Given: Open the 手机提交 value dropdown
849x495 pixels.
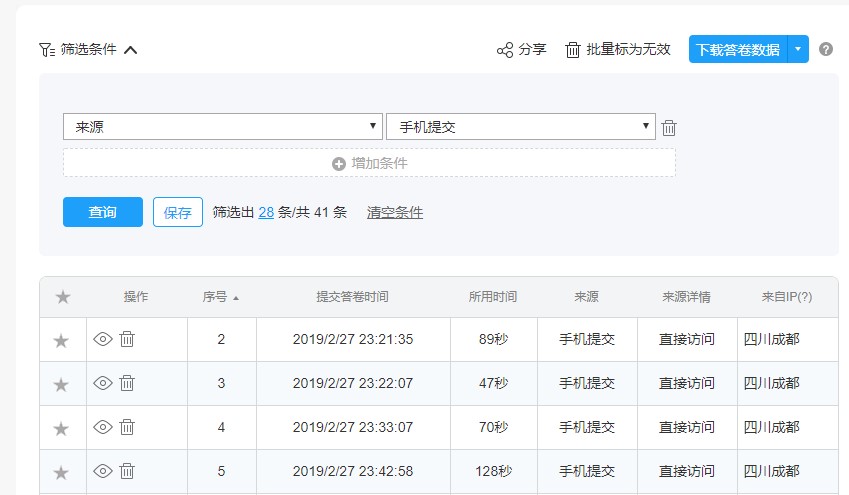Looking at the screenshot, I should point(520,127).
